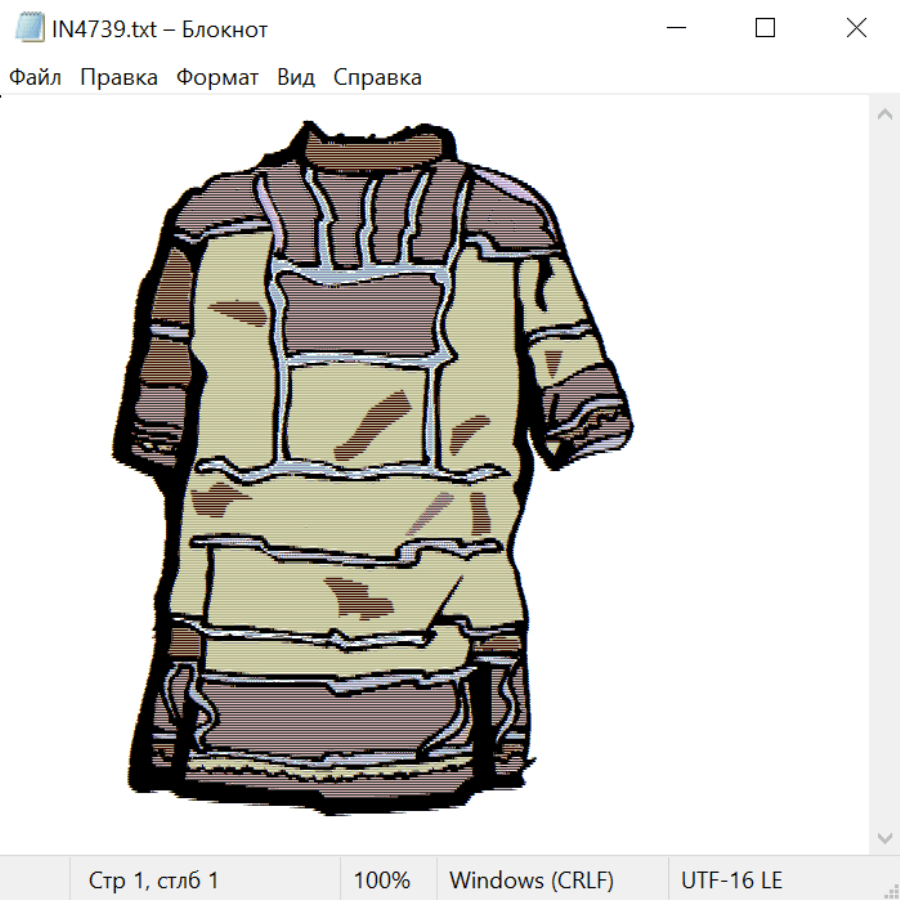900x900 pixels.
Task: Open the Формат menu
Action: click(x=217, y=77)
